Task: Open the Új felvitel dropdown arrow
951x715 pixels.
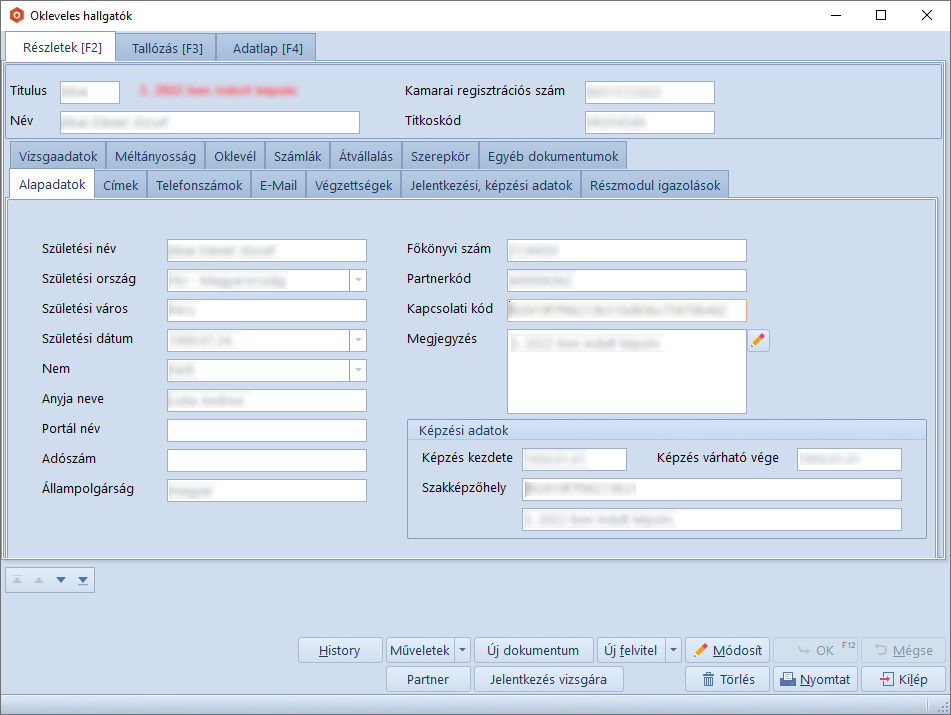Action: [673, 650]
